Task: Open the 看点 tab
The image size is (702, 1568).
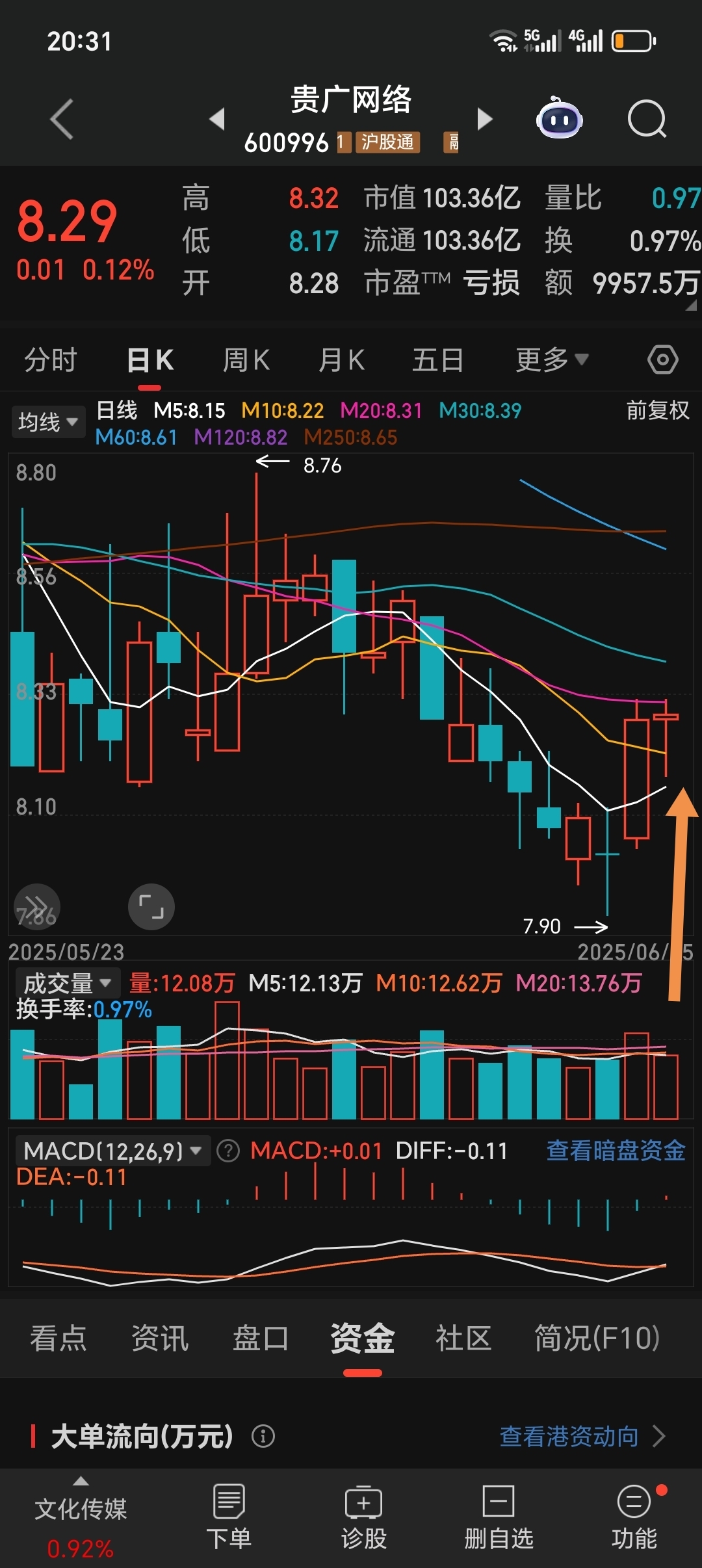Action: pyautogui.click(x=58, y=1339)
